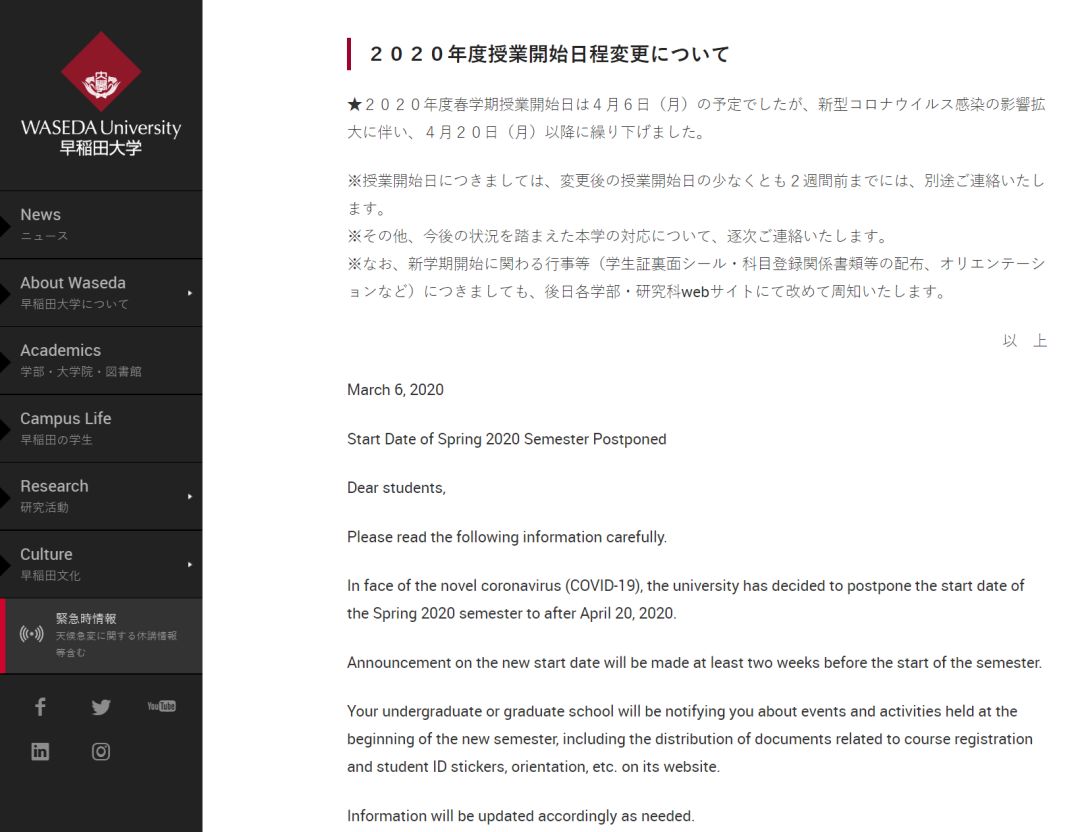Image resolution: width=1080 pixels, height=832 pixels.
Task: Click the paragraph starting 'Your undergraduate or graduate school'
Action: [x=690, y=739]
